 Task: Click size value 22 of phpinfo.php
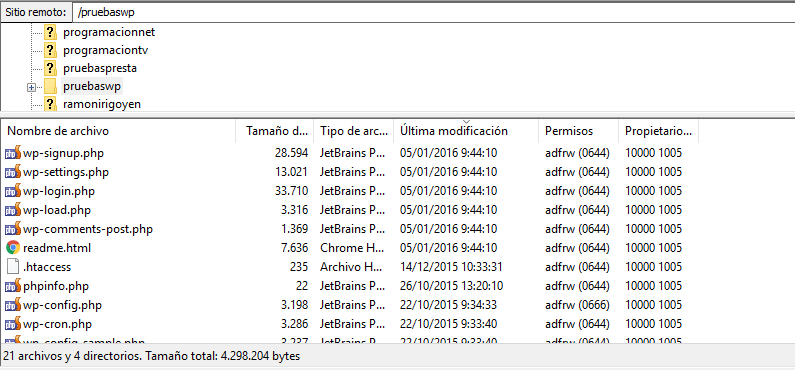(302, 286)
